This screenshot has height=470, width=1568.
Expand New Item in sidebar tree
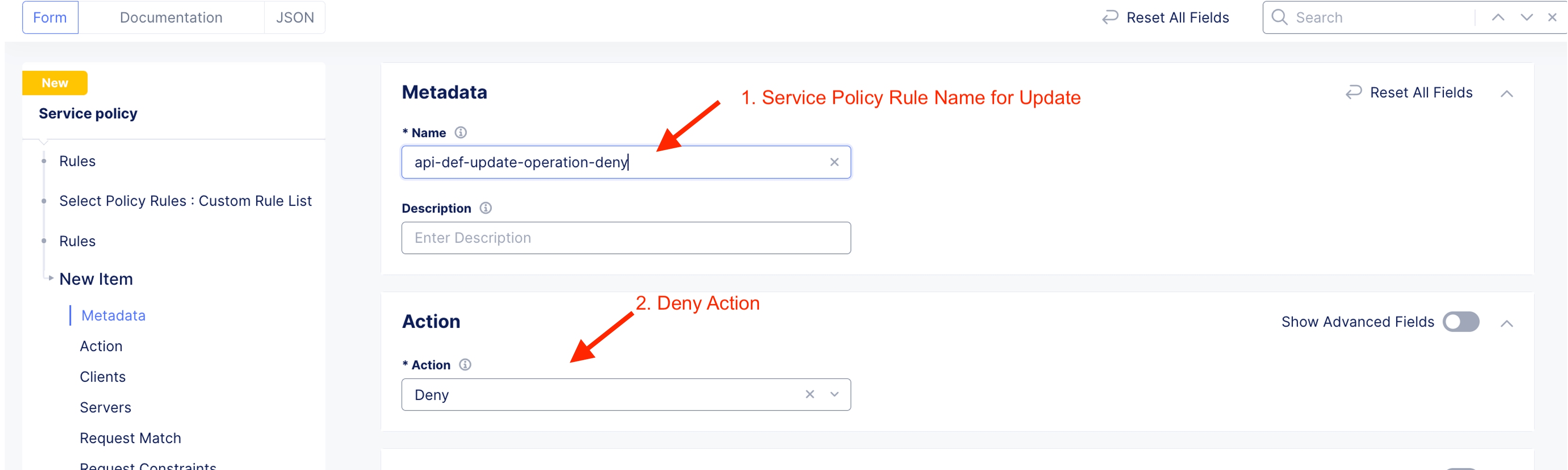[x=51, y=278]
